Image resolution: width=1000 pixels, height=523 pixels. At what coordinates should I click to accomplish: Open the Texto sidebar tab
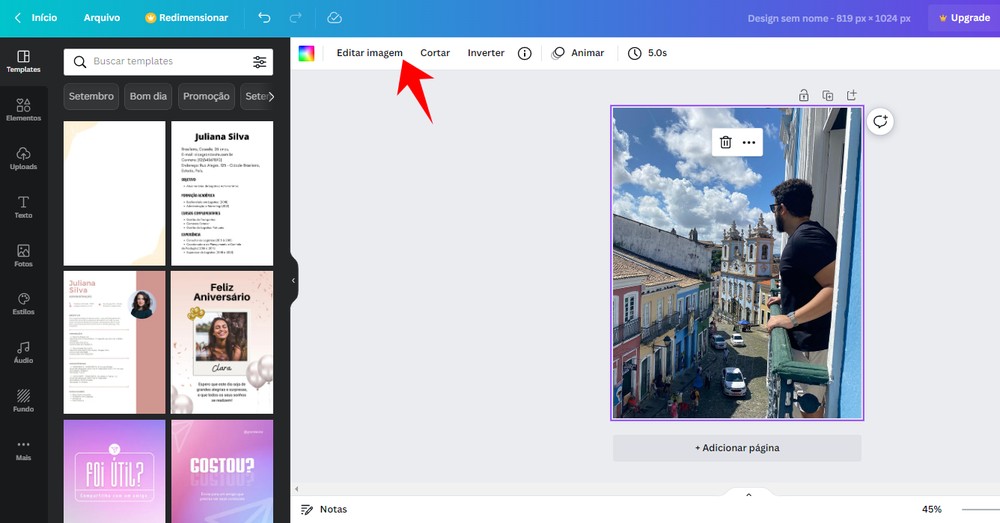pos(24,207)
